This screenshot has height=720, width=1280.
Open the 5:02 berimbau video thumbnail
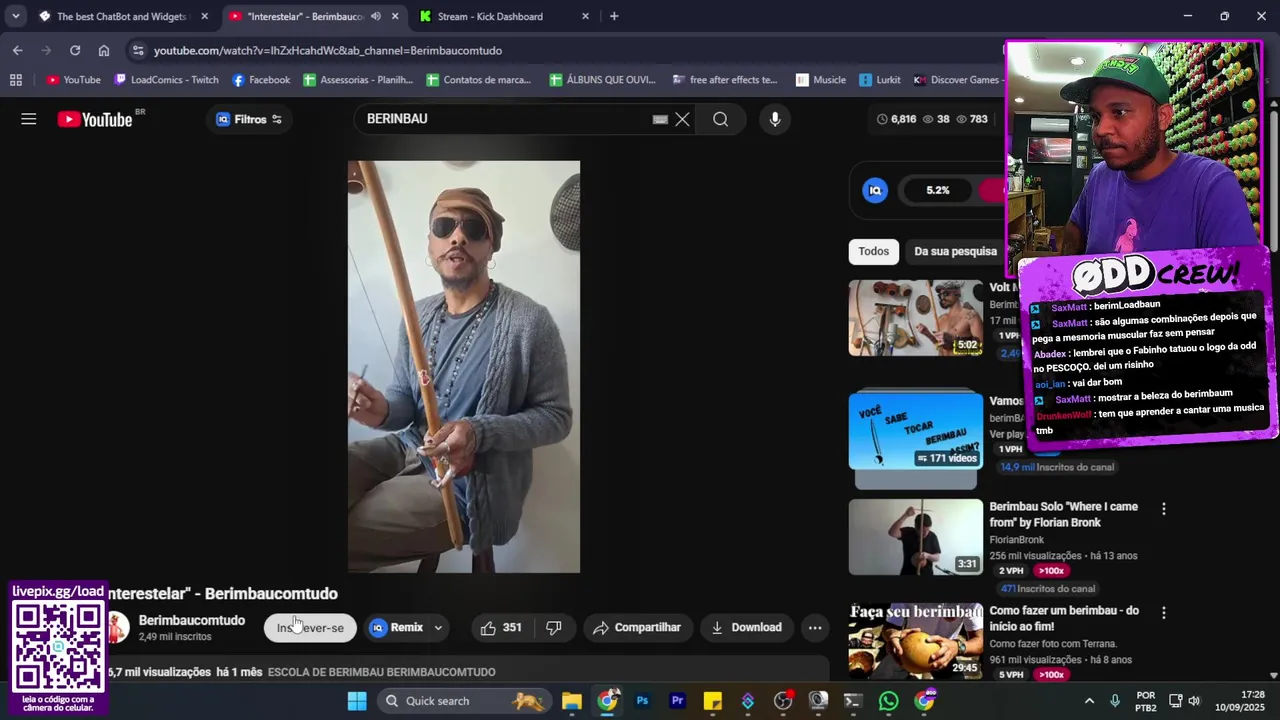916,318
